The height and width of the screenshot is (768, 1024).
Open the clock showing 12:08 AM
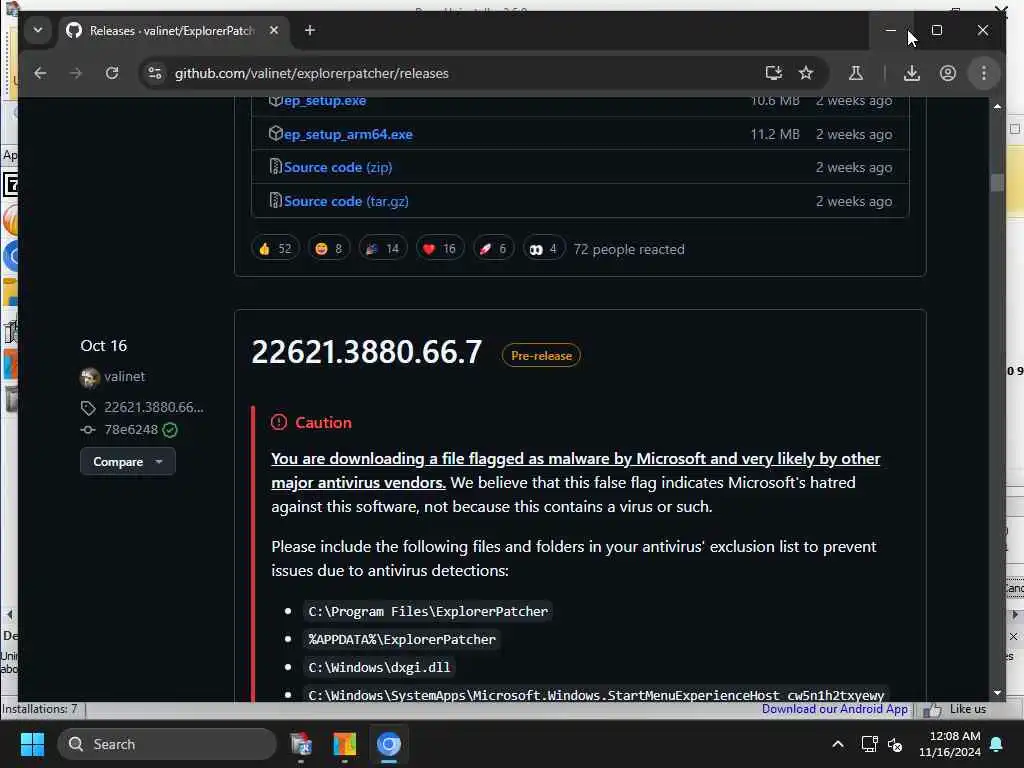click(x=950, y=744)
